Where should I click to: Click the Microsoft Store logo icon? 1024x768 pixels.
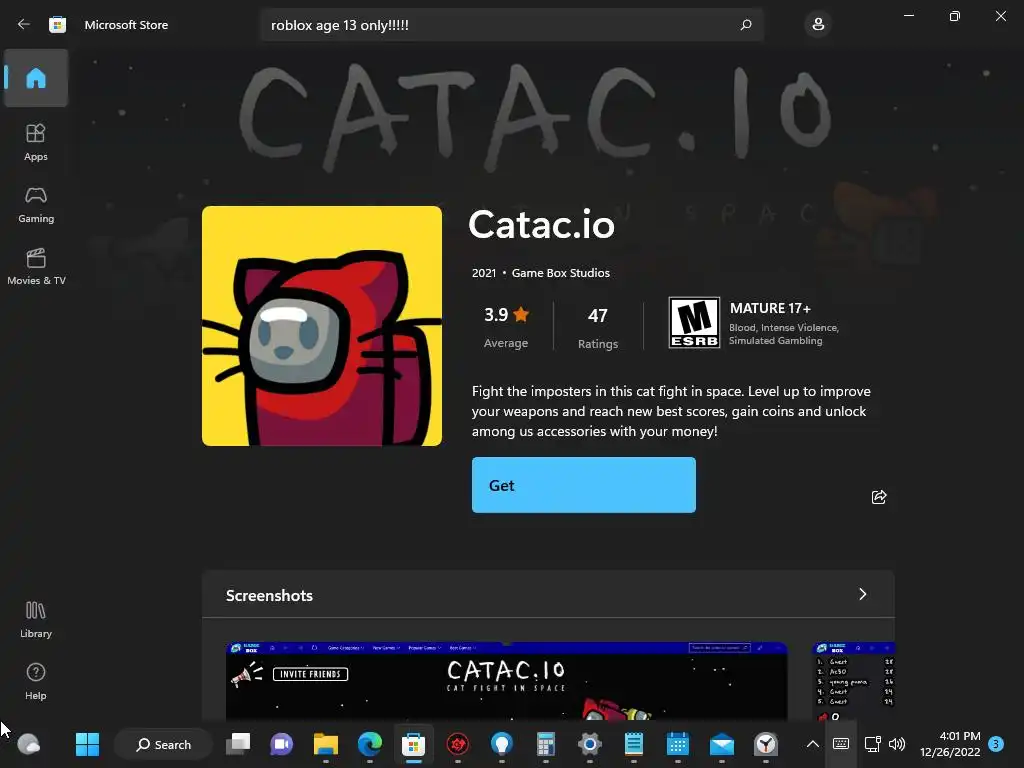57,25
